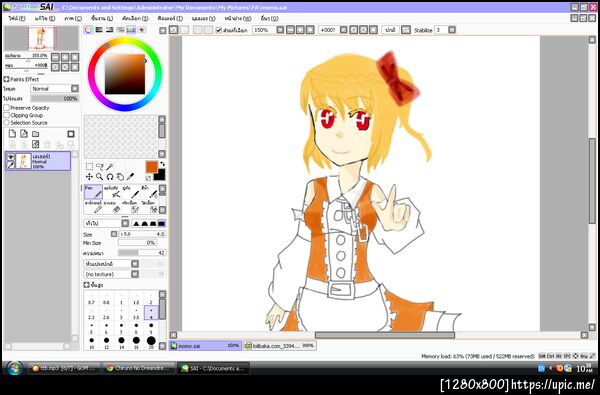Screen dimensions: 600x395
Task: Swap foreground and background colors arrow
Action: click(162, 165)
